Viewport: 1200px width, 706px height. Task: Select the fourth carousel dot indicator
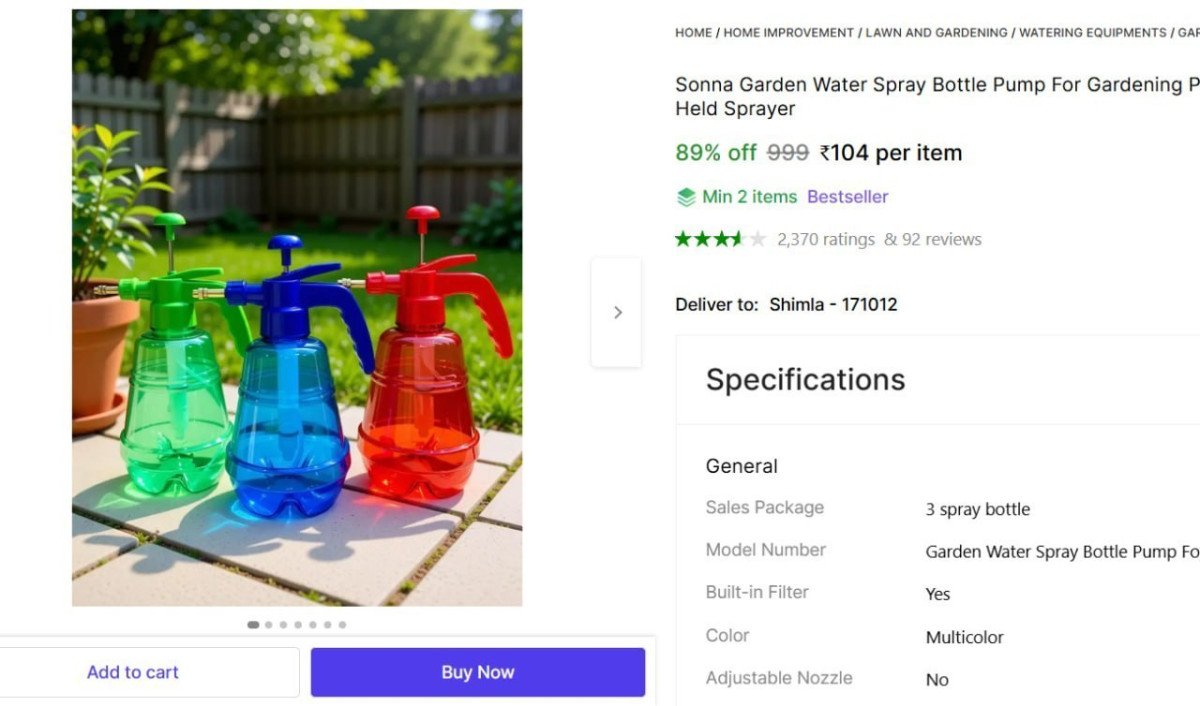tap(298, 625)
